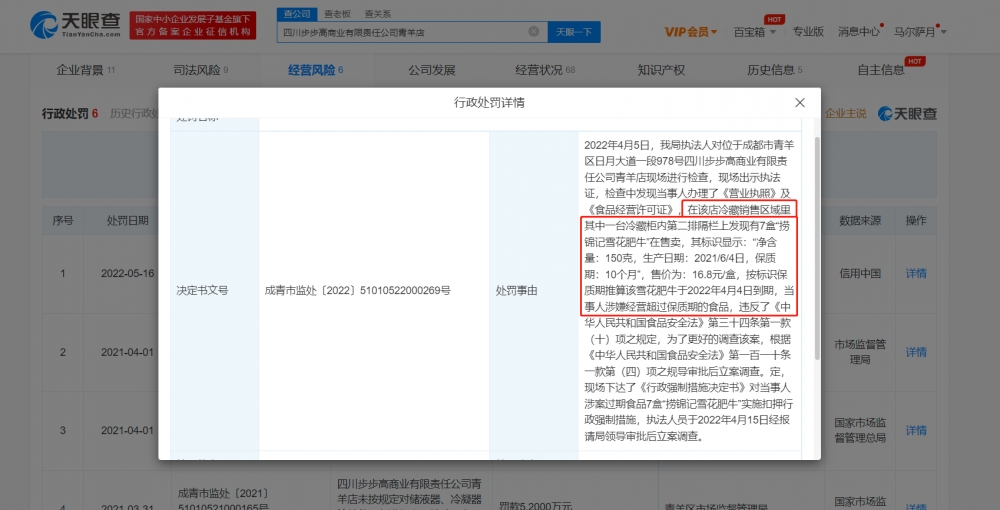The height and width of the screenshot is (510, 1000).
Task: Click the 操作 column header
Action: 916,221
